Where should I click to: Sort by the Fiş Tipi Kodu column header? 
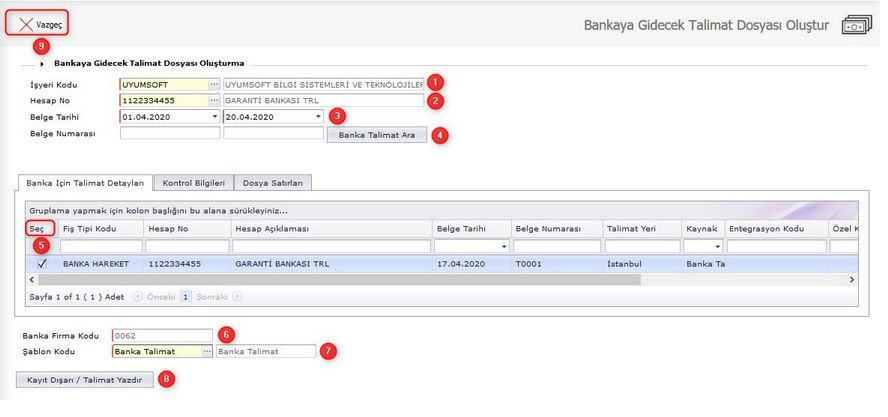point(90,229)
